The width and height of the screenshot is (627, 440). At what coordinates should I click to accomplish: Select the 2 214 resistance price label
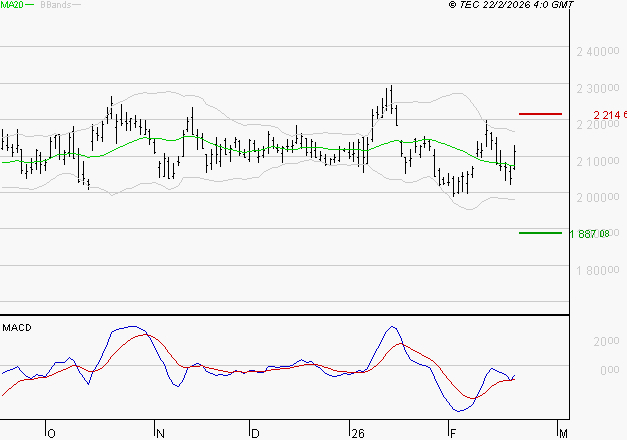(x=609, y=115)
